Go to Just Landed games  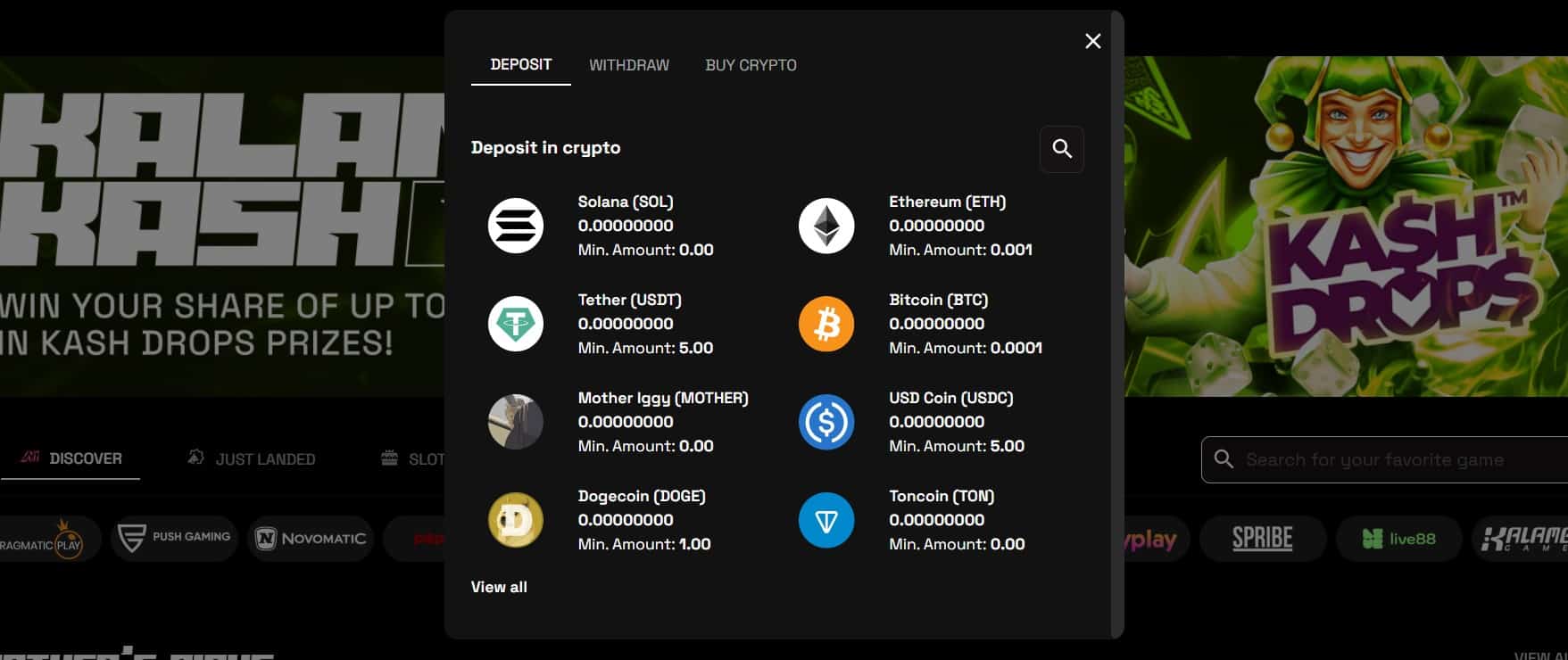[x=252, y=458]
